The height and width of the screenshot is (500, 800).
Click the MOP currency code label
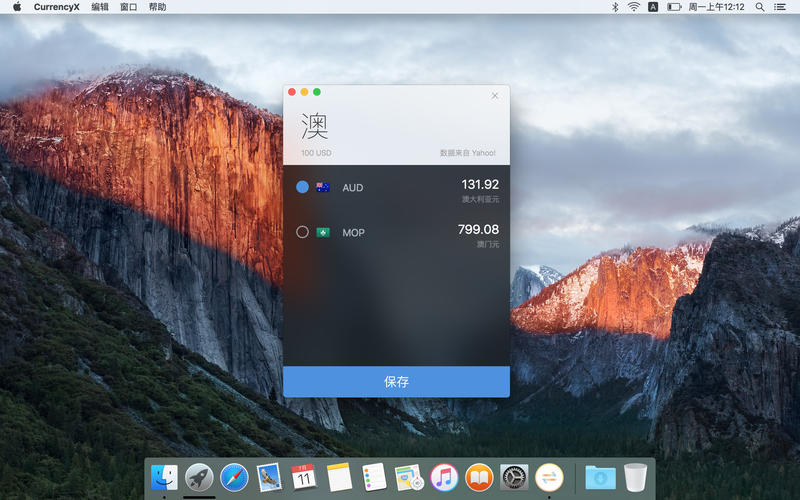[x=353, y=233]
